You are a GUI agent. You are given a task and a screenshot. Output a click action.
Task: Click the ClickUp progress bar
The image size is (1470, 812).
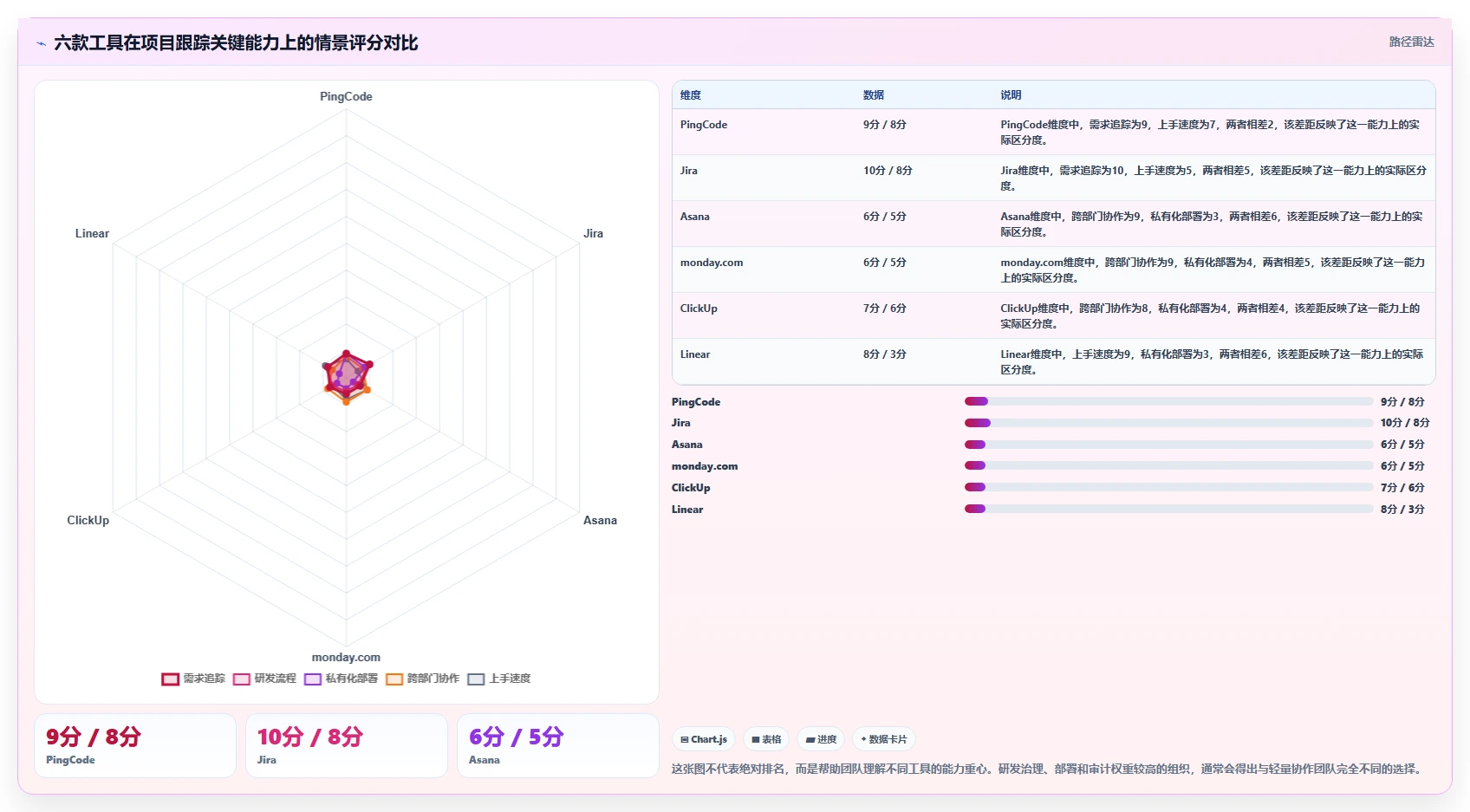click(x=1168, y=487)
